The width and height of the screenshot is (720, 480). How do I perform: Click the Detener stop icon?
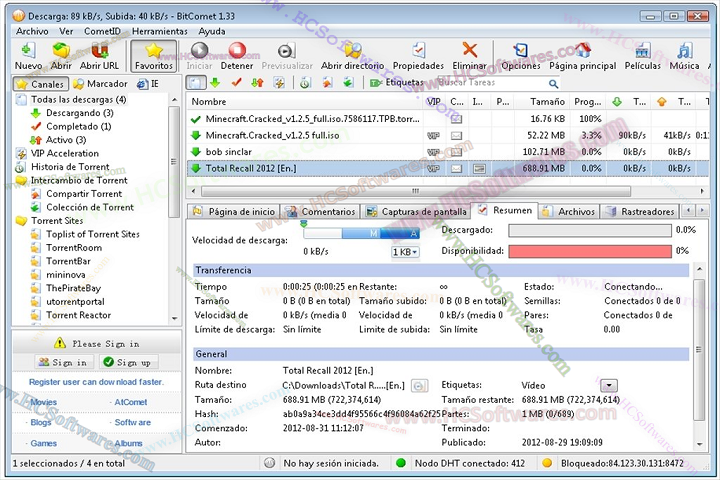tap(237, 56)
